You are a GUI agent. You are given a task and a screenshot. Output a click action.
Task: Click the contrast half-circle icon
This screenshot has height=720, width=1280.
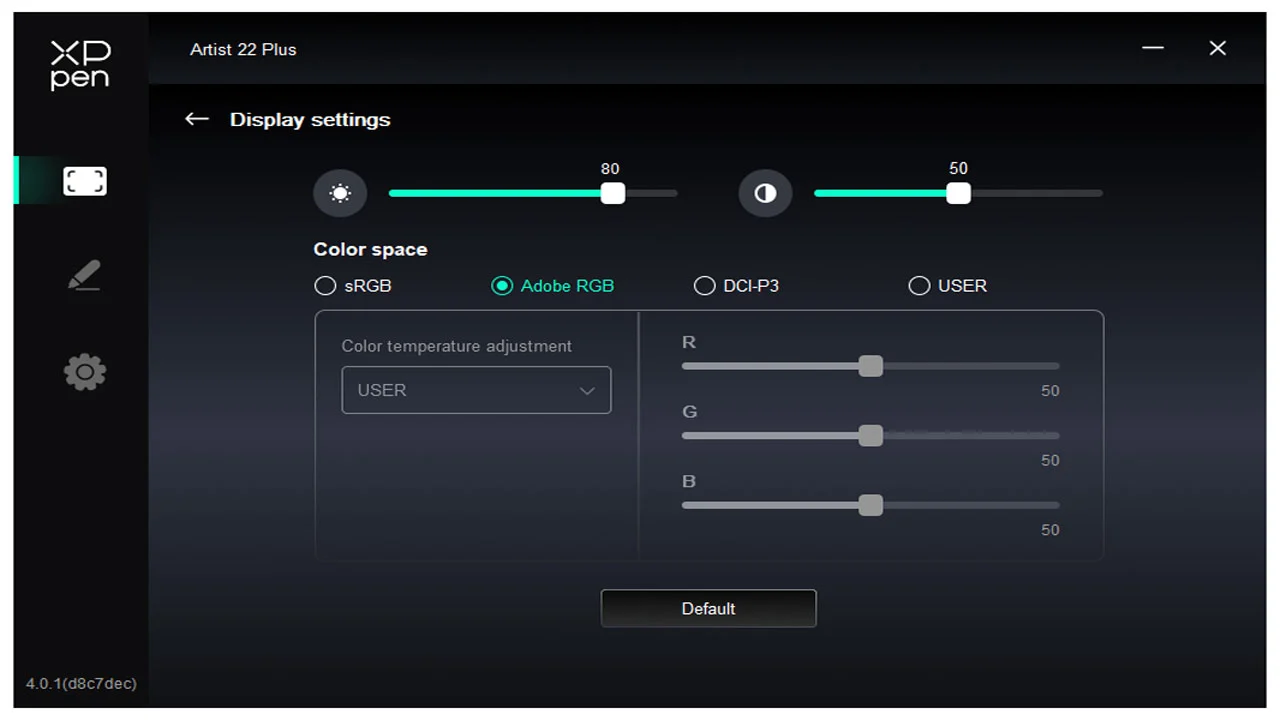pos(765,193)
